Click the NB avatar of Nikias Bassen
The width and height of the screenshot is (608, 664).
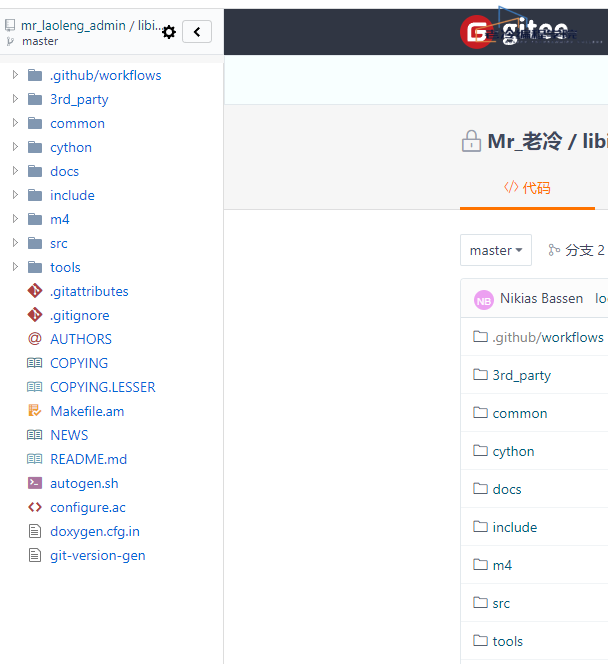(484, 300)
